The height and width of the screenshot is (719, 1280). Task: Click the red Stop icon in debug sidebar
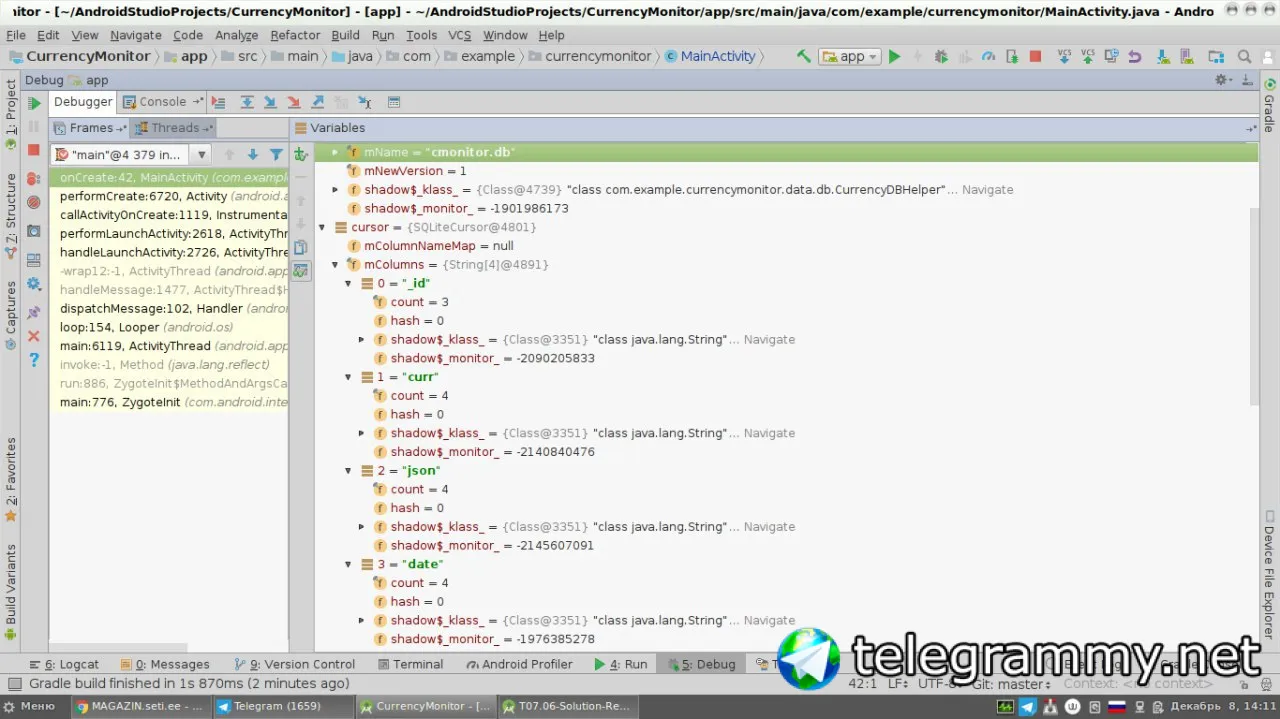click(x=34, y=150)
